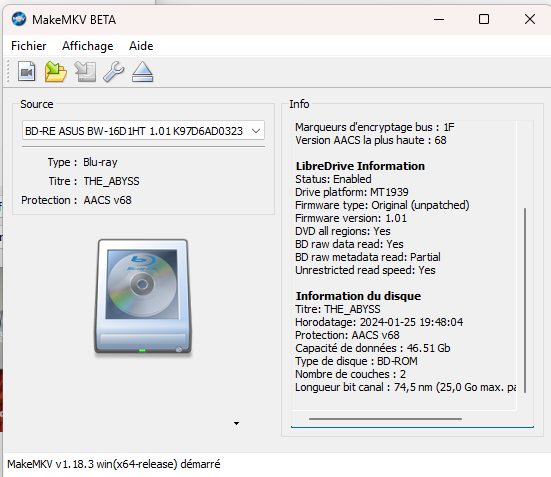Open the Aide menu

pos(141,46)
